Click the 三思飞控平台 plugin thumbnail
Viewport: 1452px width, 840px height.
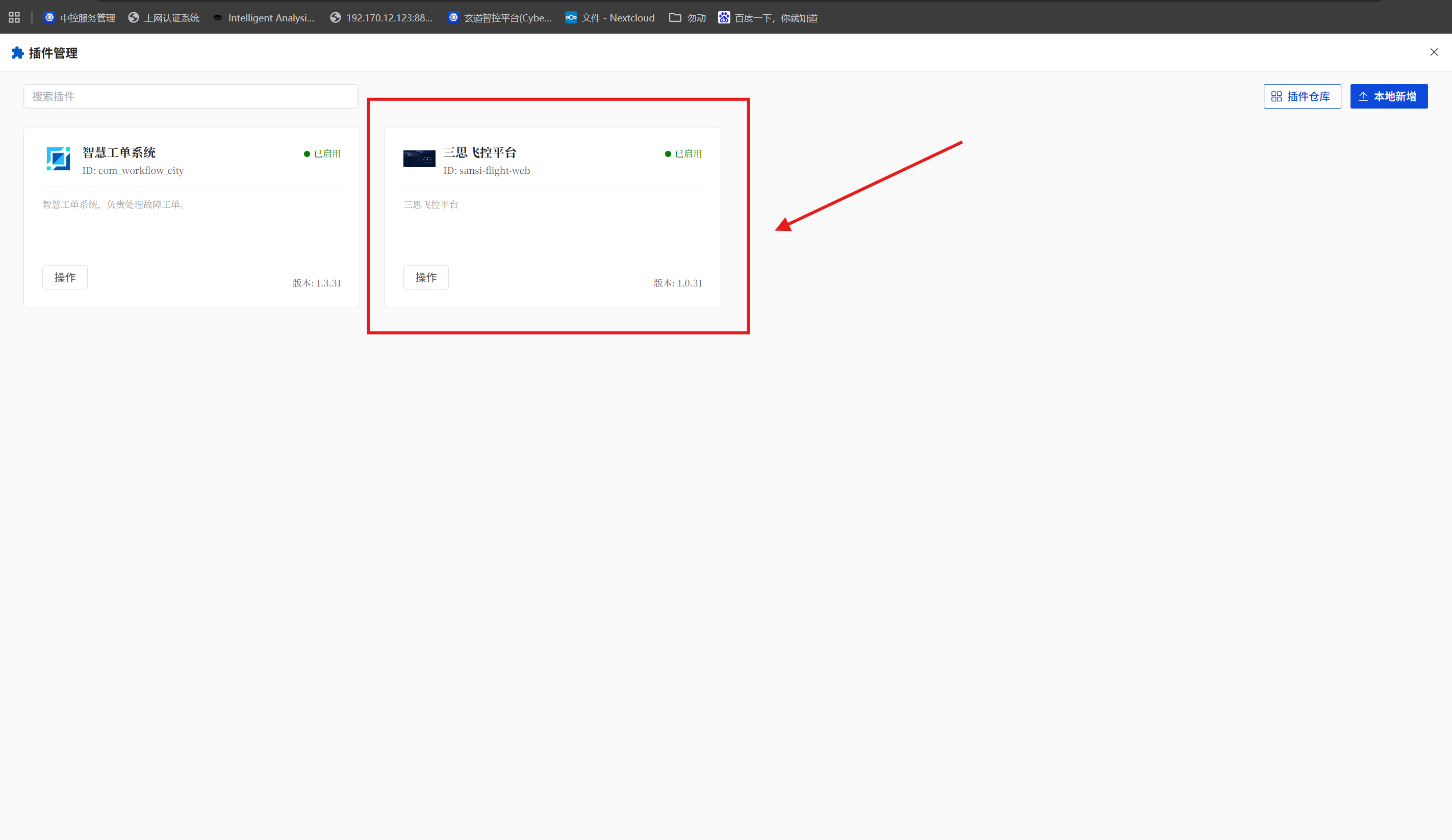point(419,159)
